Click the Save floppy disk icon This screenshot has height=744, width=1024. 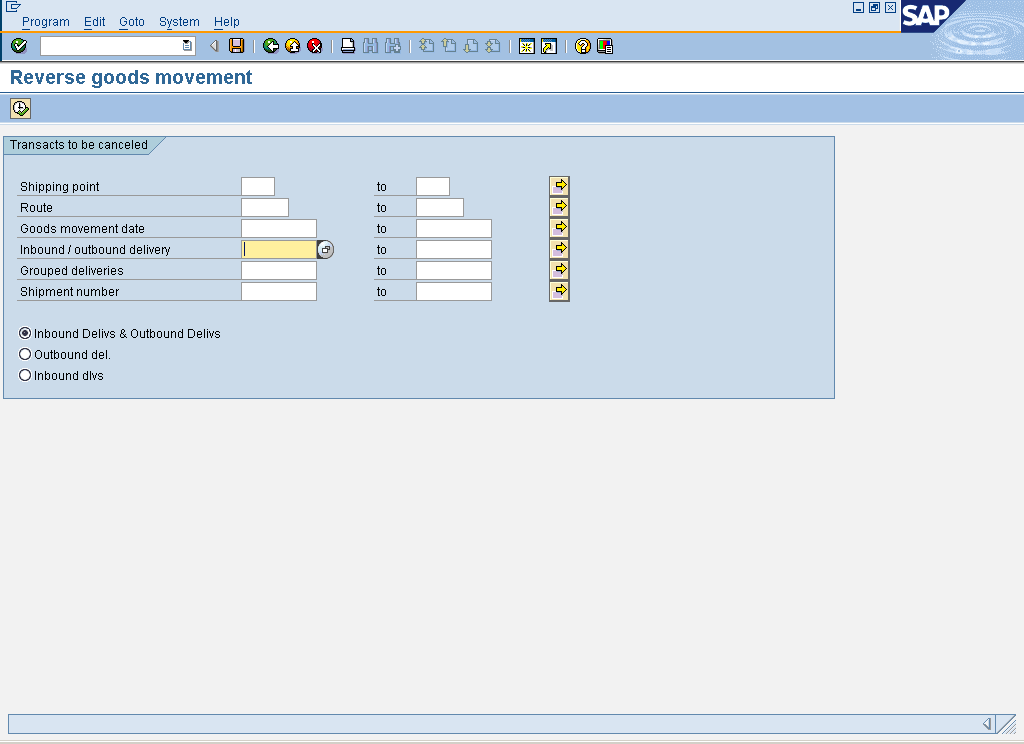point(236,46)
